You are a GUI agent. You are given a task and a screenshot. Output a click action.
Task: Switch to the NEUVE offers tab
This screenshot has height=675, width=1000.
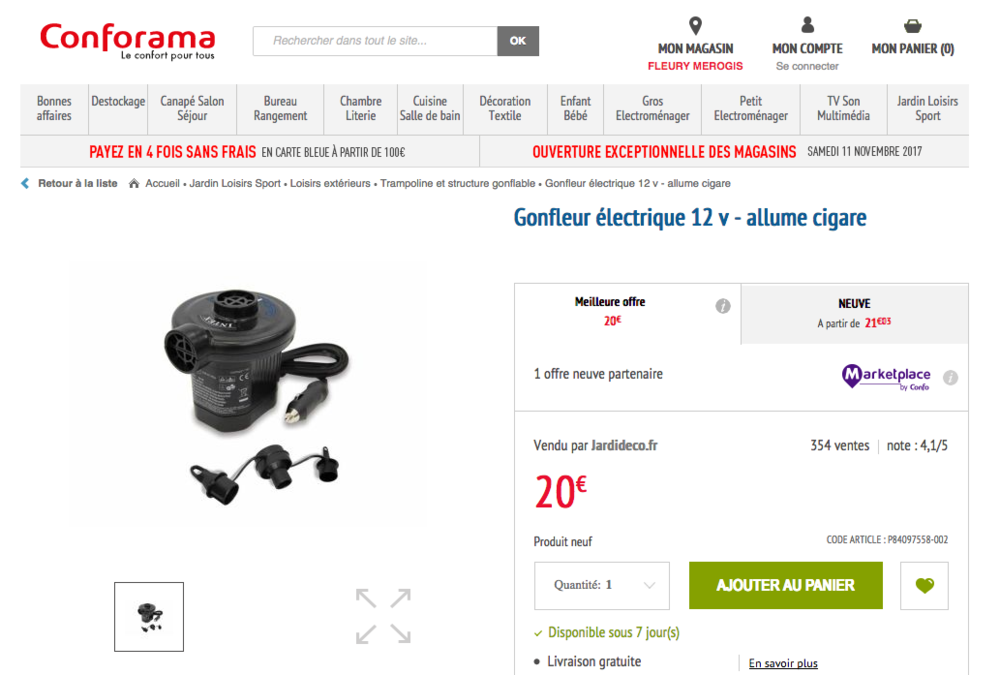(x=855, y=313)
